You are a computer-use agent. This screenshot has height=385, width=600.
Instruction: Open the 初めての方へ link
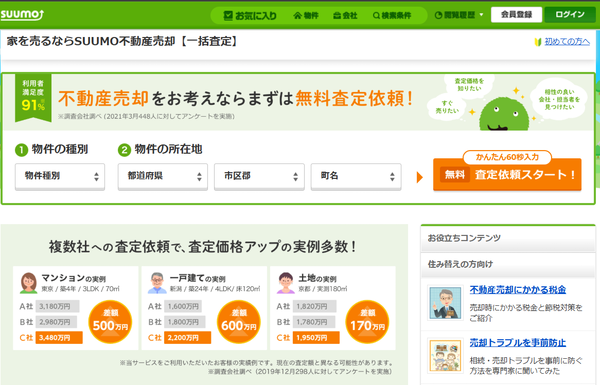[x=567, y=41]
